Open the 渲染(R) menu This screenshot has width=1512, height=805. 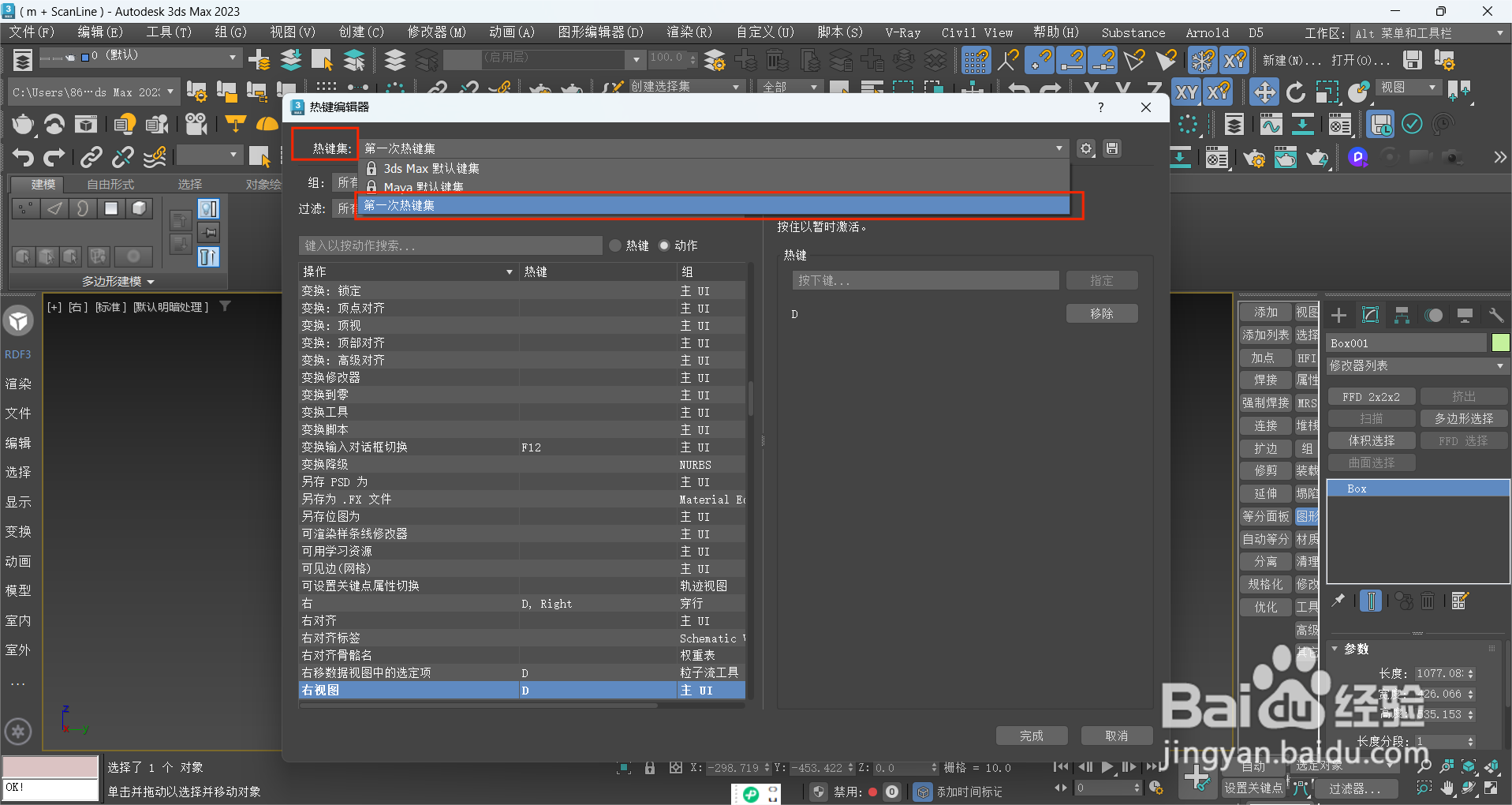coord(689,32)
